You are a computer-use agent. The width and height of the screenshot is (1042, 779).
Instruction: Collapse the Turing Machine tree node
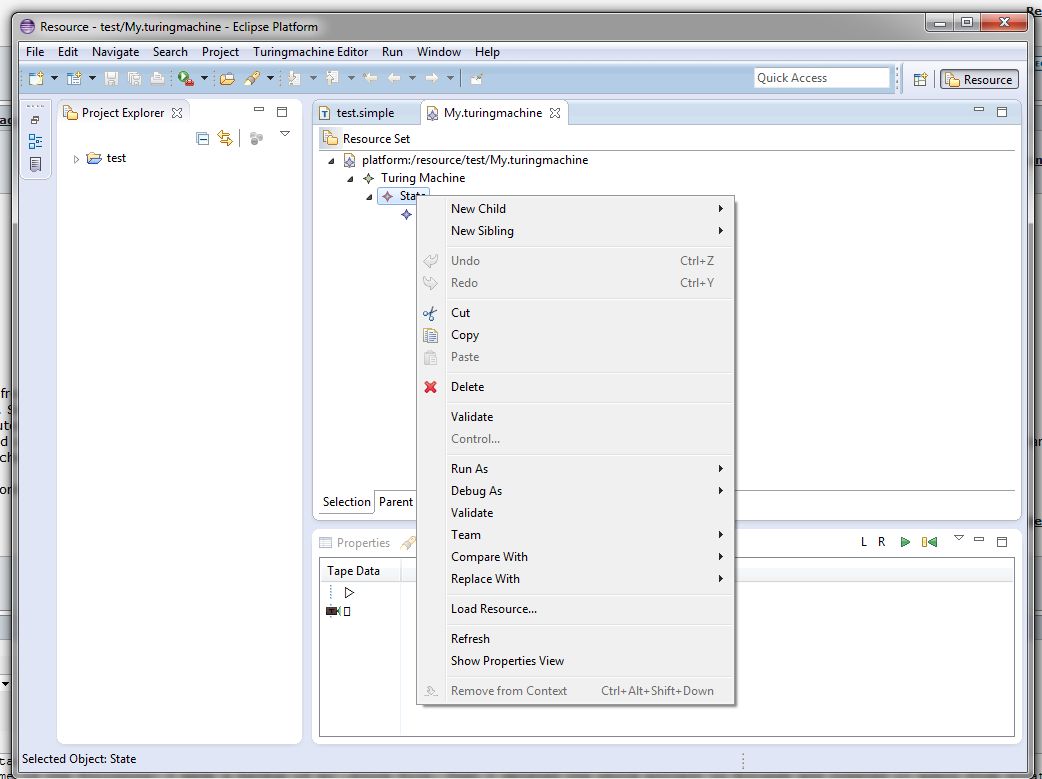350,179
